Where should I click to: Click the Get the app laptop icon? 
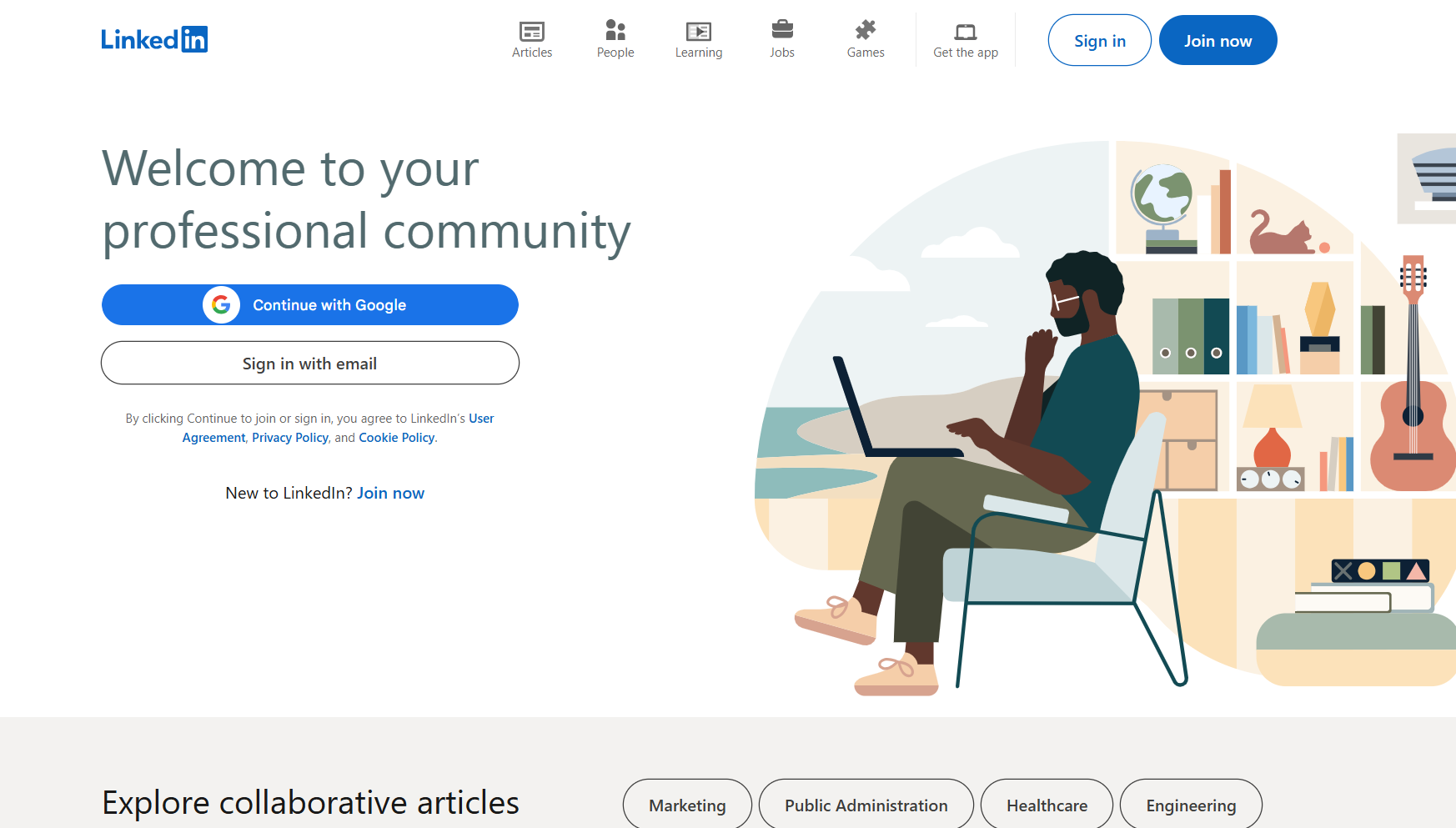click(966, 32)
